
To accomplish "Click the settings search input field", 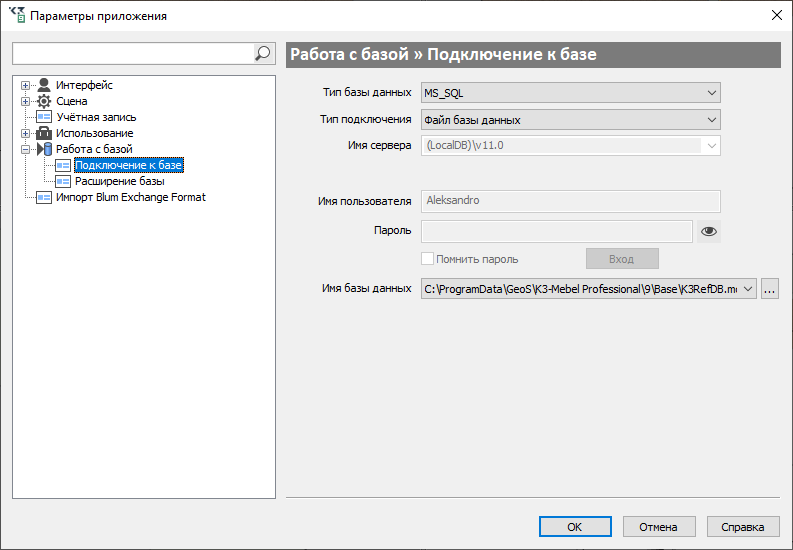I will click(x=133, y=53).
